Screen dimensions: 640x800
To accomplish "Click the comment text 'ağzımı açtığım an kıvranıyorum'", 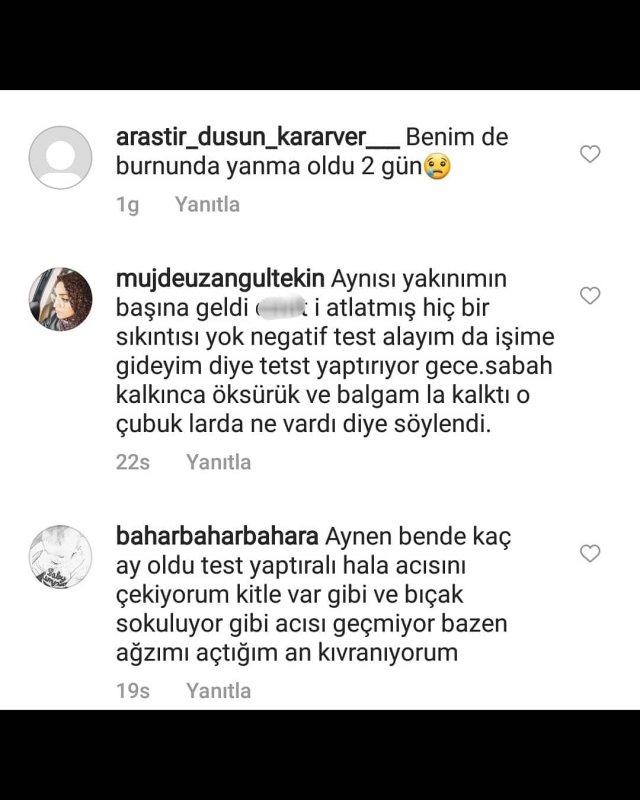I will (x=287, y=654).
